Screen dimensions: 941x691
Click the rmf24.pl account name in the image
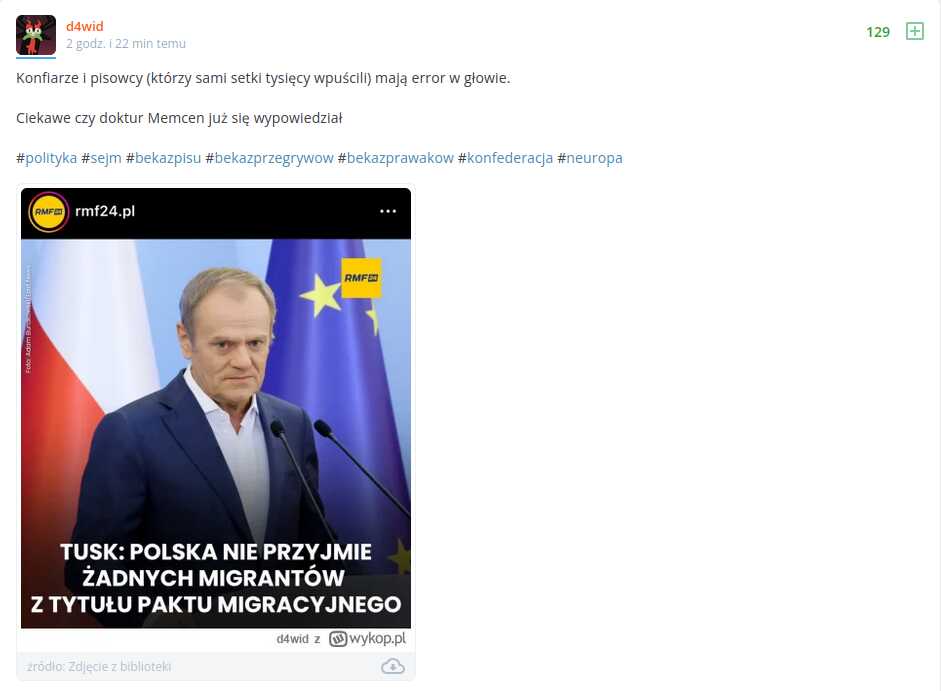tap(105, 211)
